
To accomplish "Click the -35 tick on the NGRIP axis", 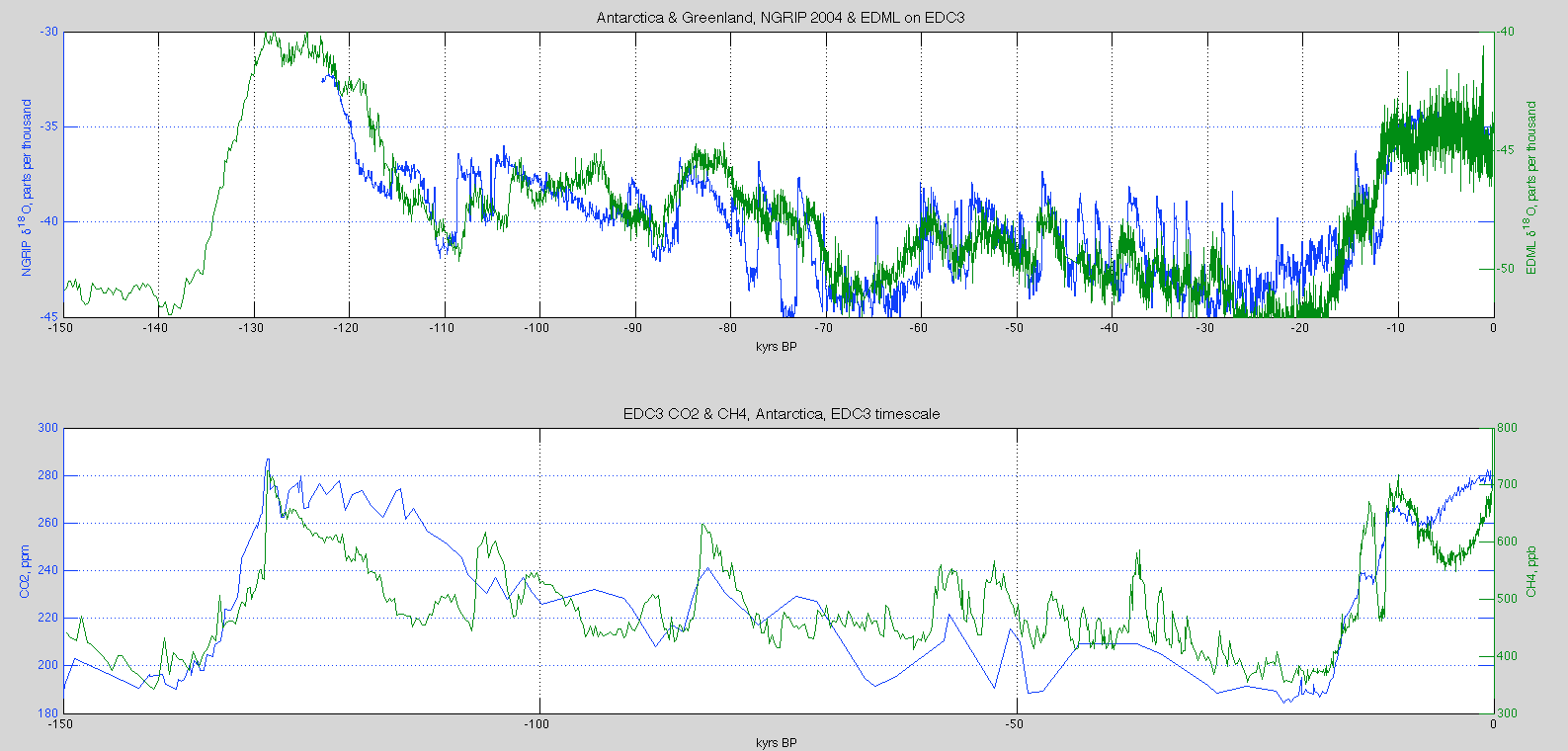I will point(48,126).
